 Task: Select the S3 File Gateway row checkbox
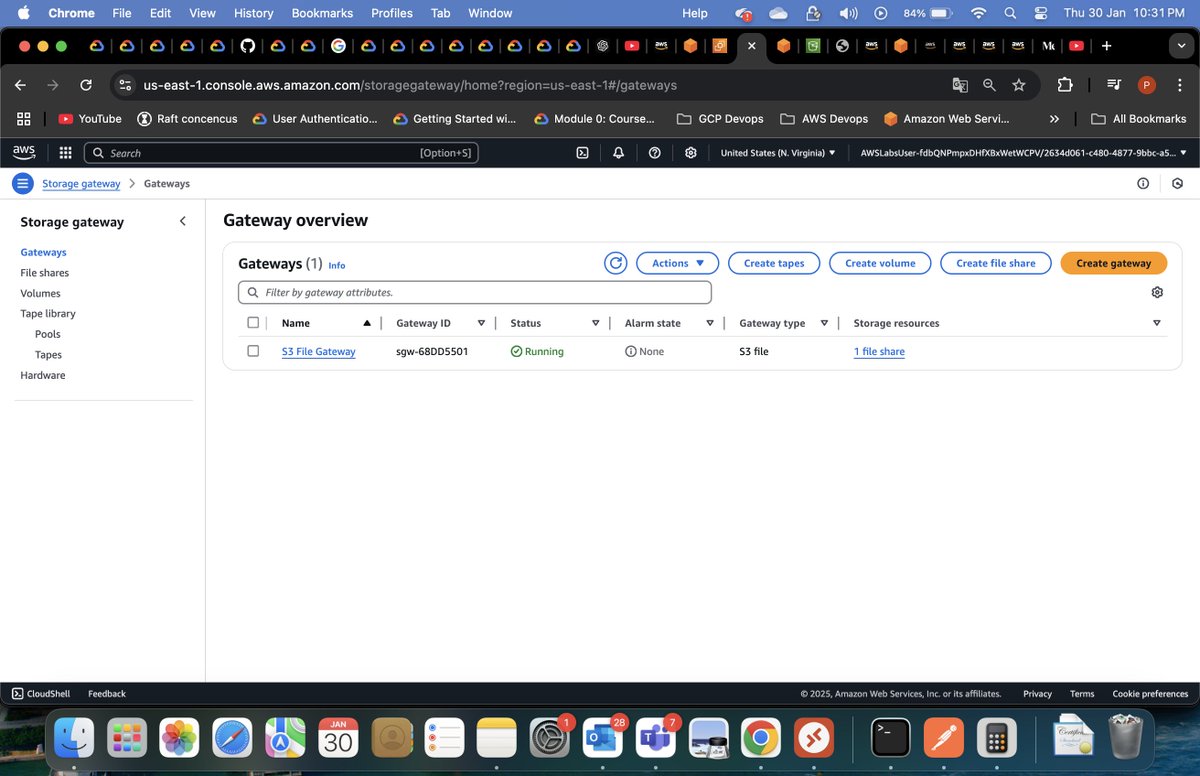click(x=253, y=351)
